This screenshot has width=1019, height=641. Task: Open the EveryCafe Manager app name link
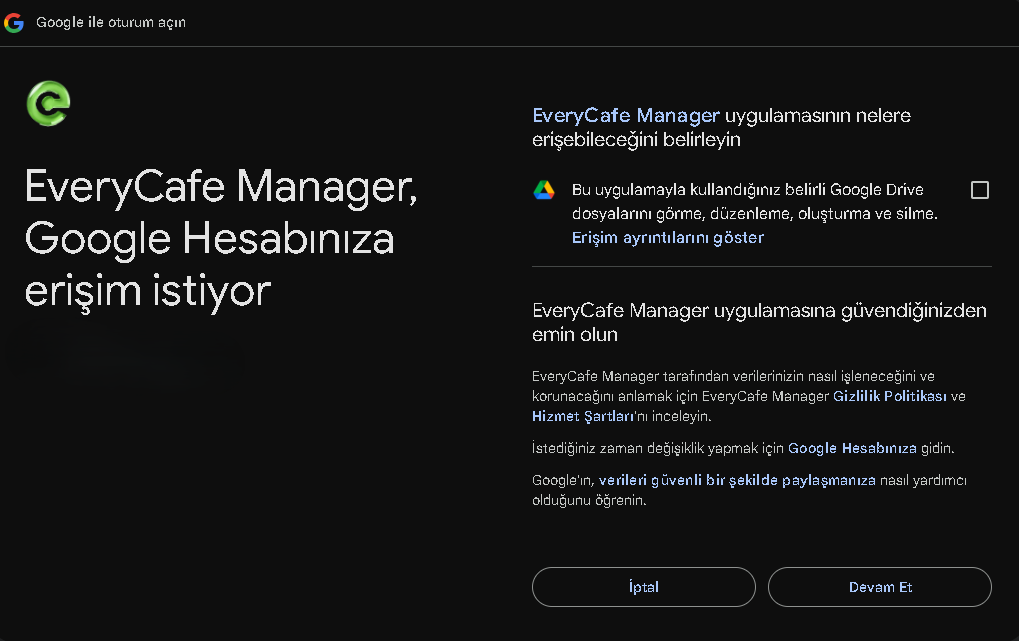[x=626, y=115]
